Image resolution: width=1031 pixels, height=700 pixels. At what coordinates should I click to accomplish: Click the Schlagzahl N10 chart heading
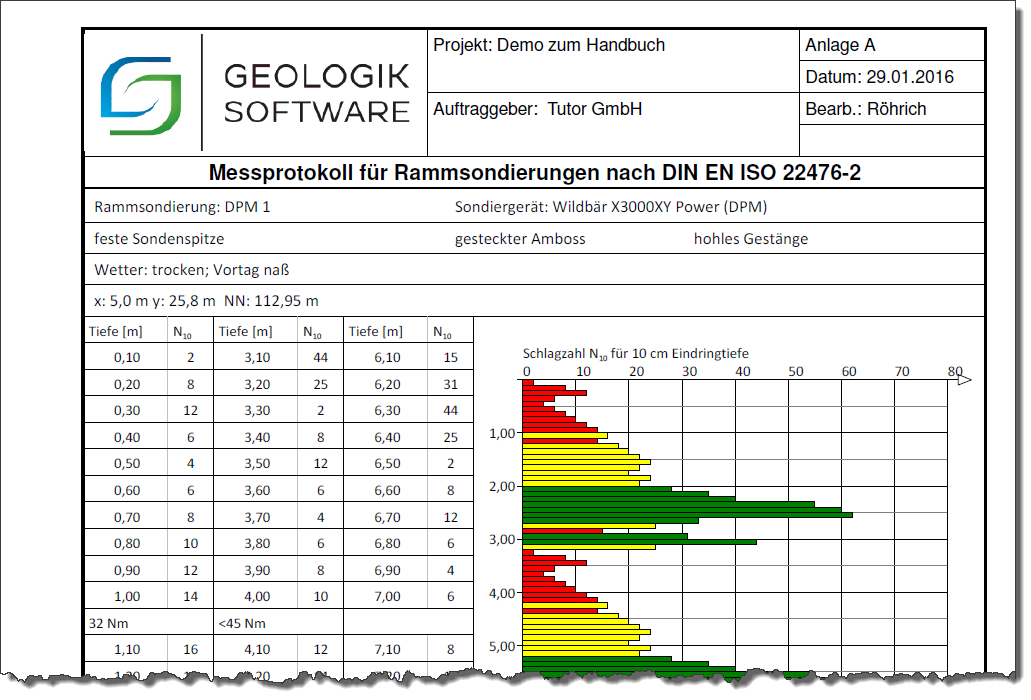(637, 353)
